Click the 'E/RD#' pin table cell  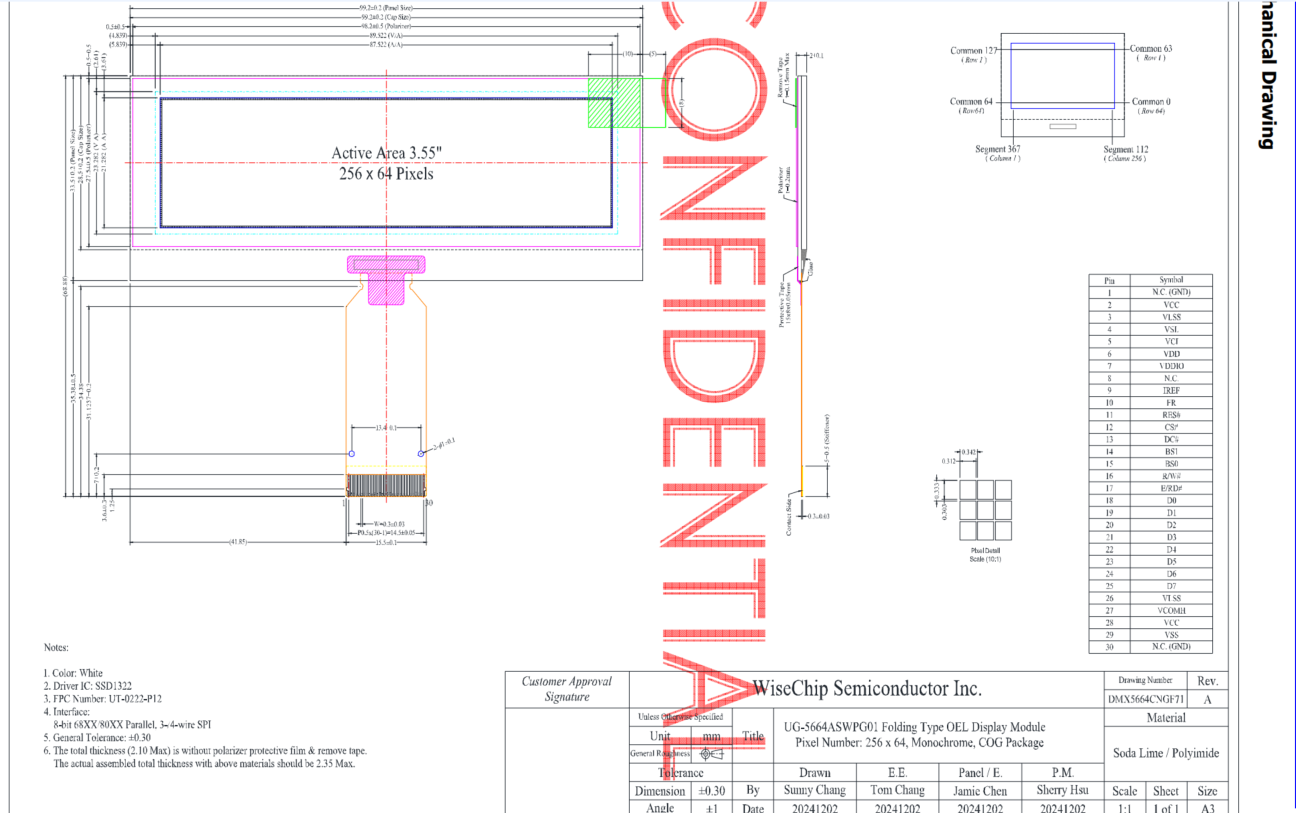pos(1171,488)
